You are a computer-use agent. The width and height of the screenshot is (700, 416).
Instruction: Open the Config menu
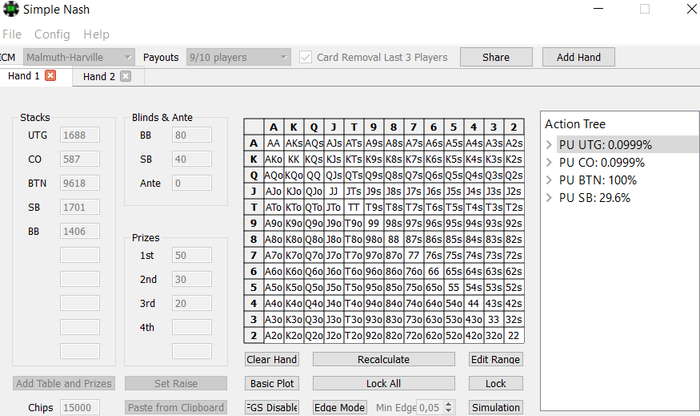52,34
